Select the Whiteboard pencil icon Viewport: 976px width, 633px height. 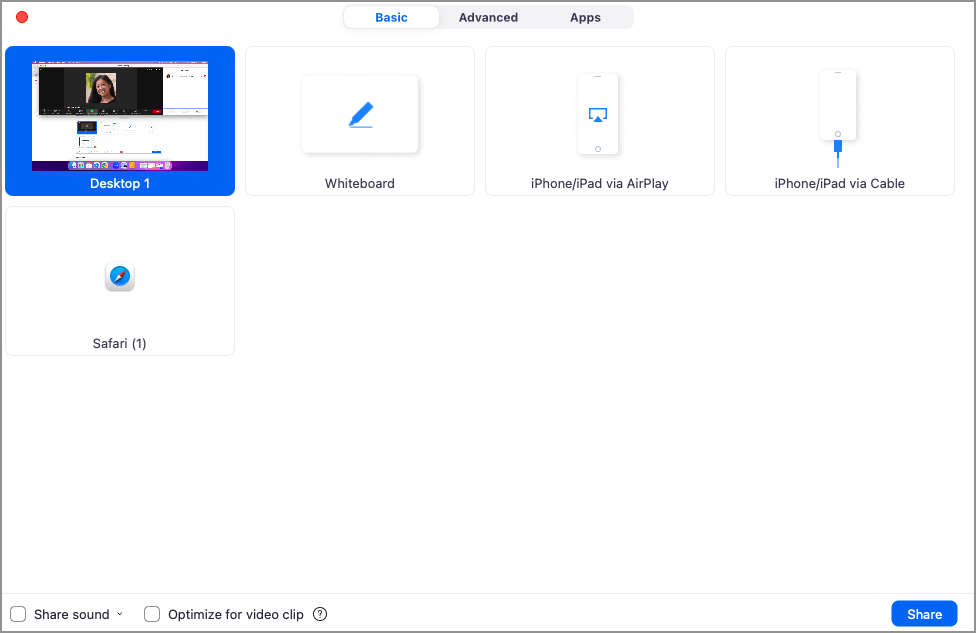[360, 115]
